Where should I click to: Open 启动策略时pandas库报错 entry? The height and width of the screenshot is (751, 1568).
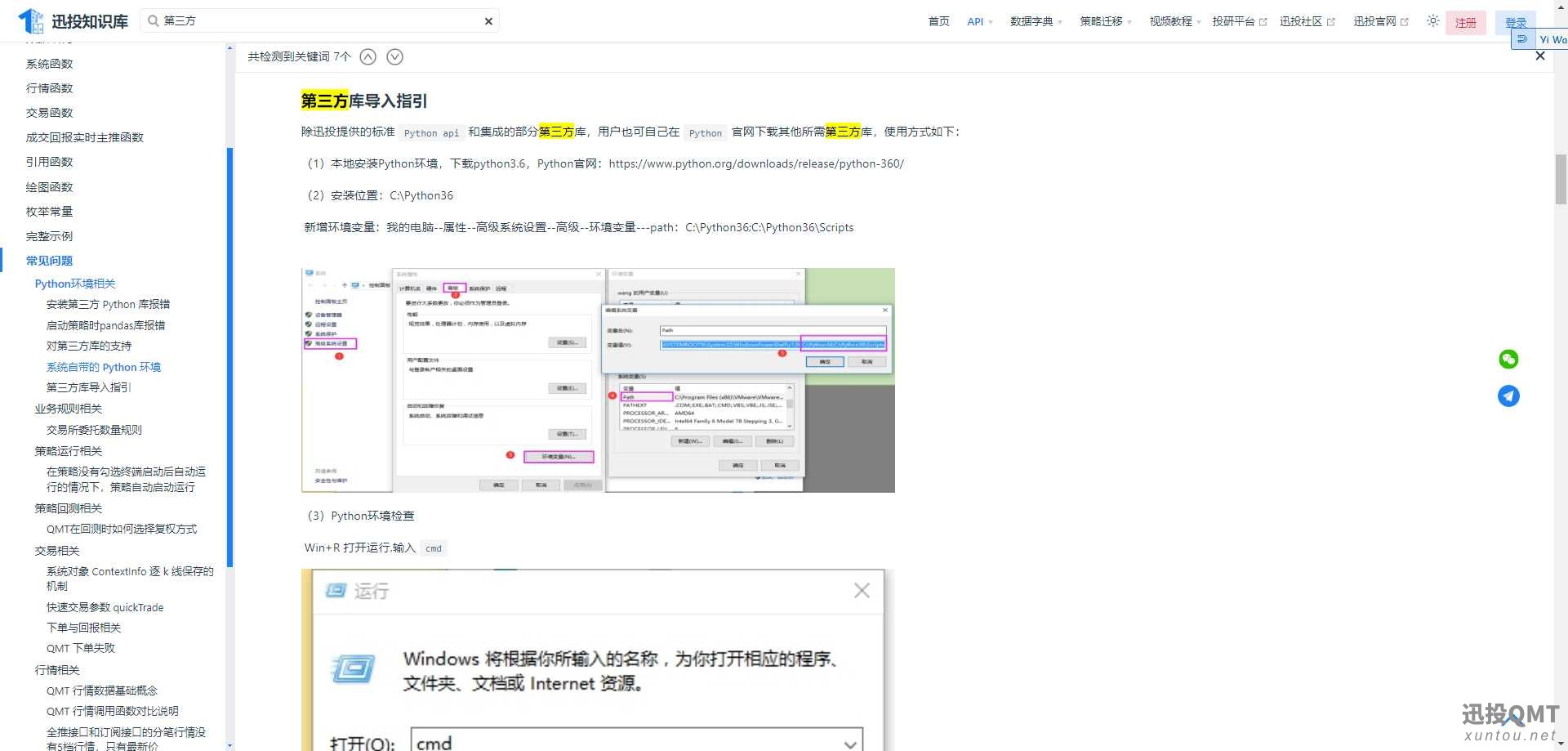point(106,325)
